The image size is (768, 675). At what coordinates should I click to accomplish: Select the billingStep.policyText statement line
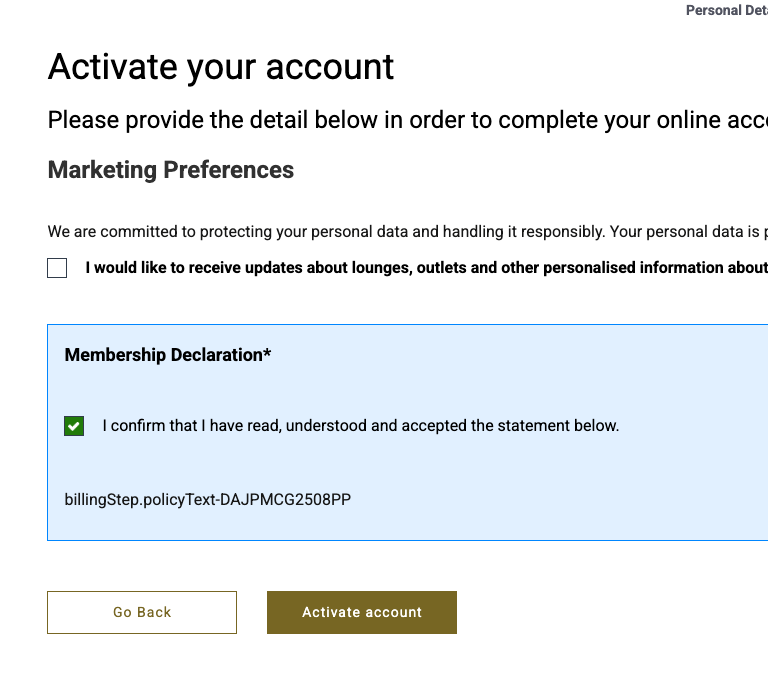coord(208,499)
